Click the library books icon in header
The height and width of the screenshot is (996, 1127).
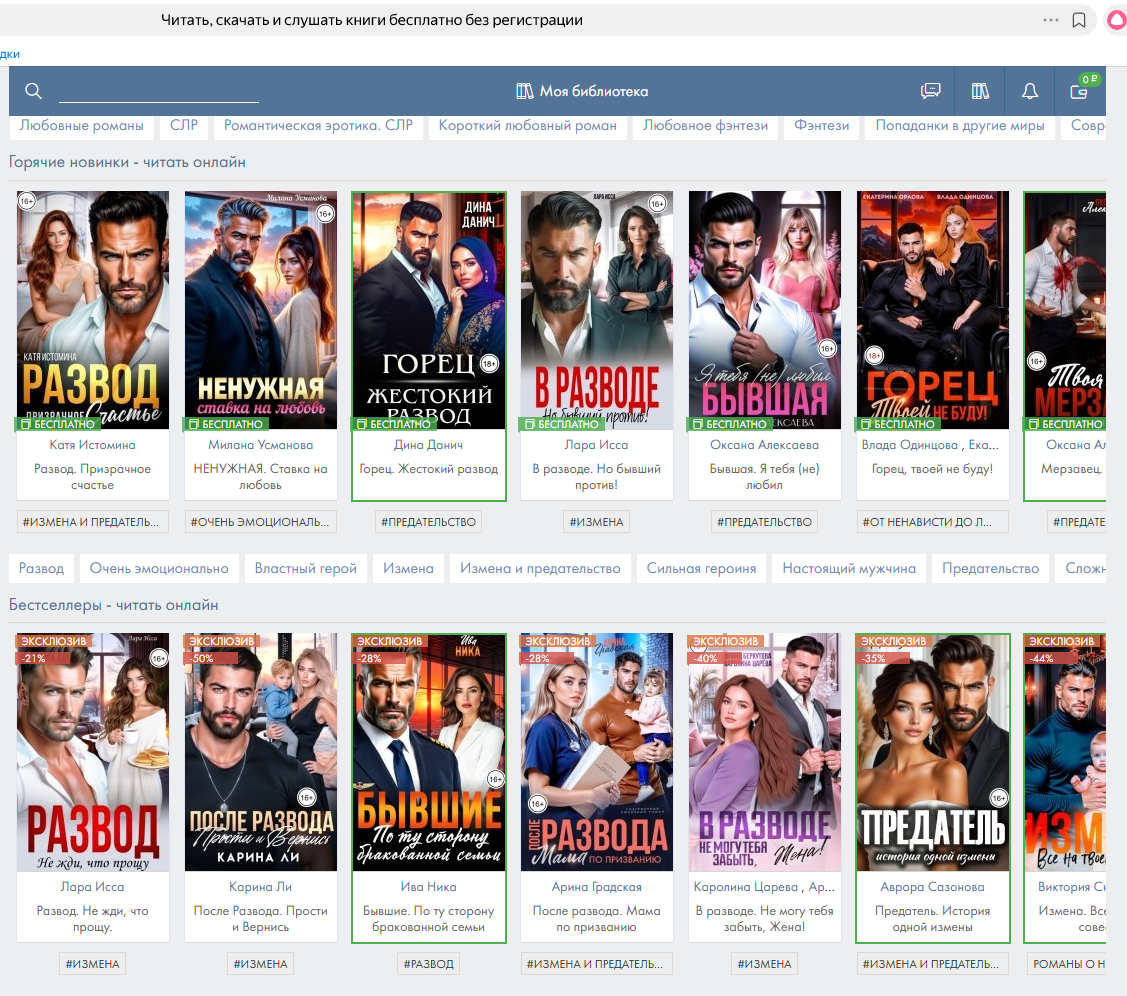(x=980, y=91)
